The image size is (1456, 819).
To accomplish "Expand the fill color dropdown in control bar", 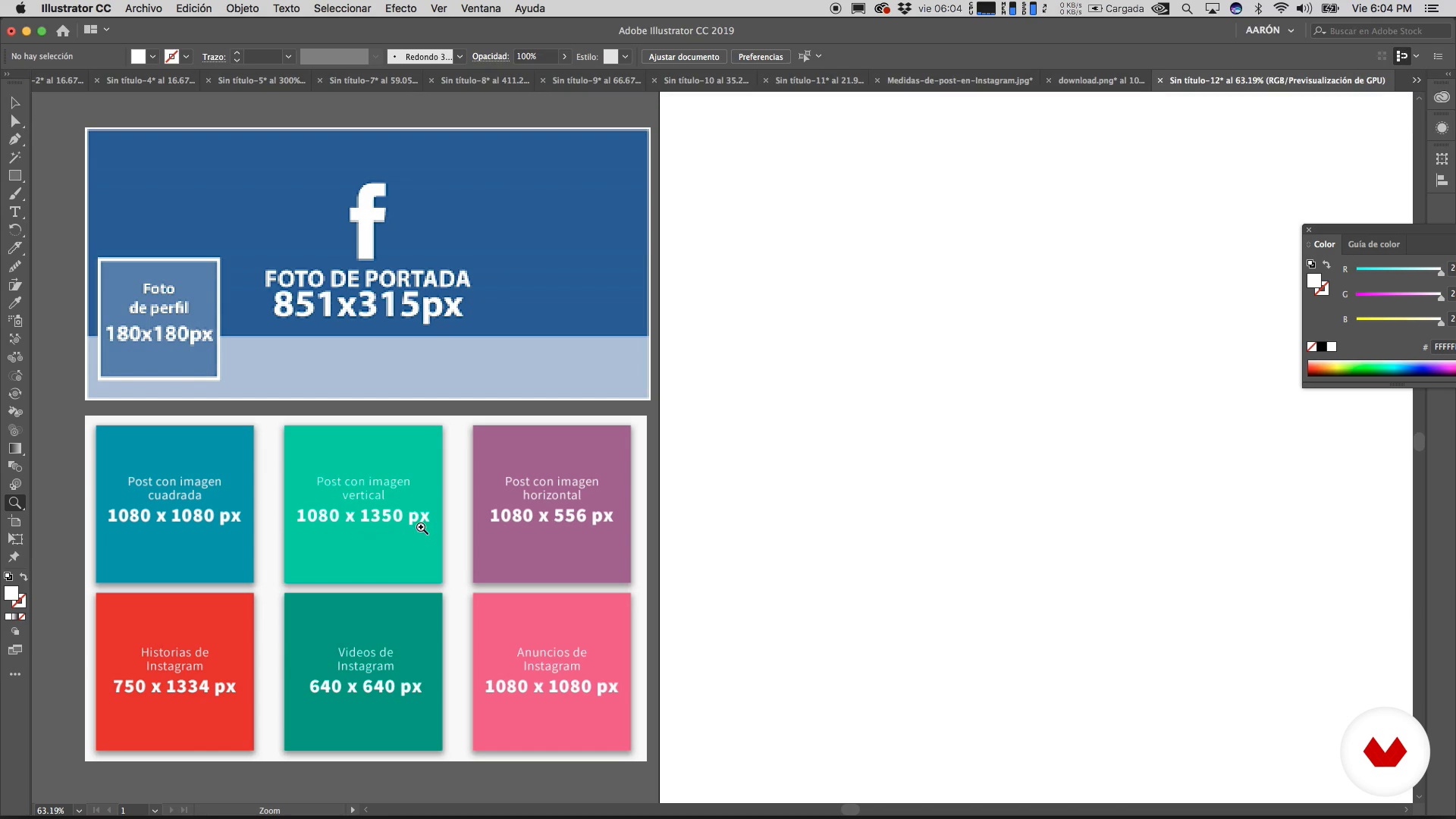I will 153,57.
